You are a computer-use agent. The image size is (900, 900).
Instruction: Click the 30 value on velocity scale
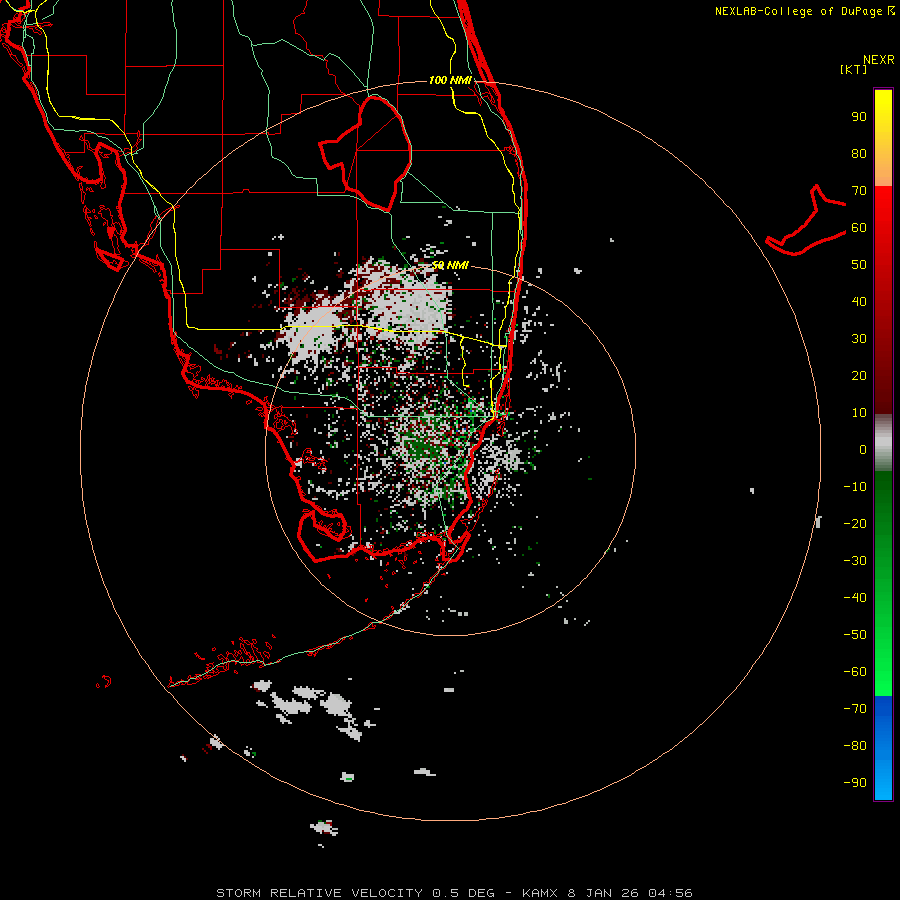click(x=859, y=339)
